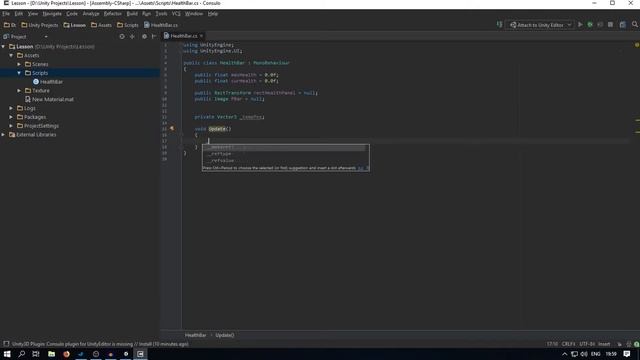Expand the Scenes folder

coord(19,64)
